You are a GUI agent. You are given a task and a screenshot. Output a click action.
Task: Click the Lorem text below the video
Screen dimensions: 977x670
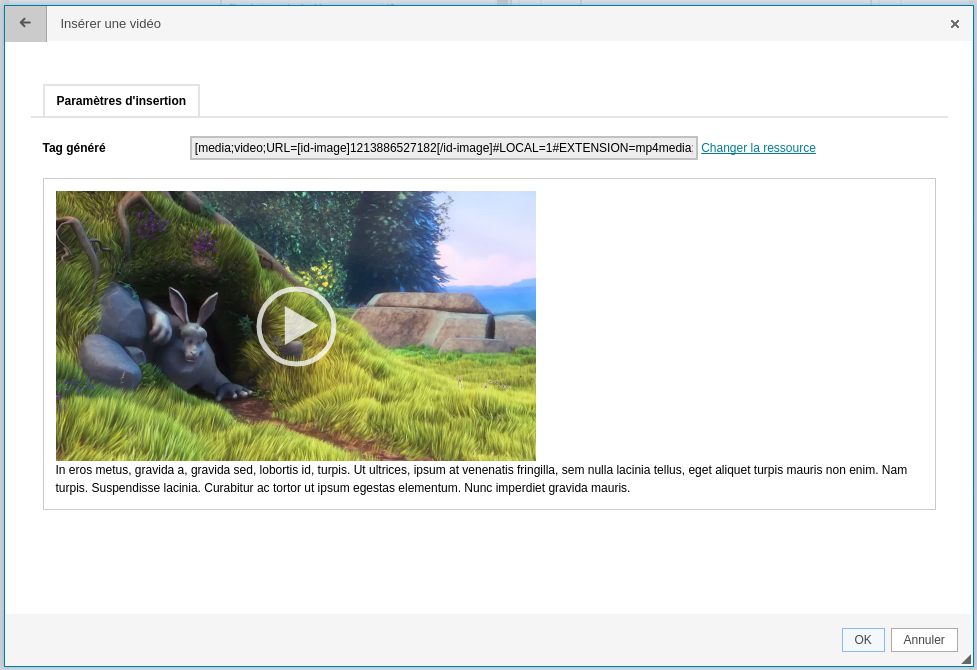pyautogui.click(x=481, y=479)
